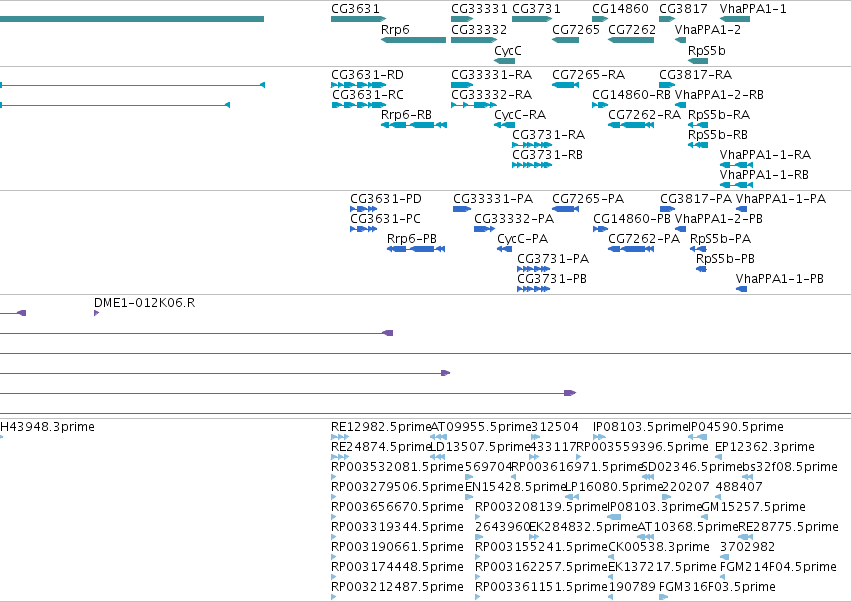This screenshot has width=851, height=602.
Task: Select the Rrp6-RB transcript
Action: [407, 115]
